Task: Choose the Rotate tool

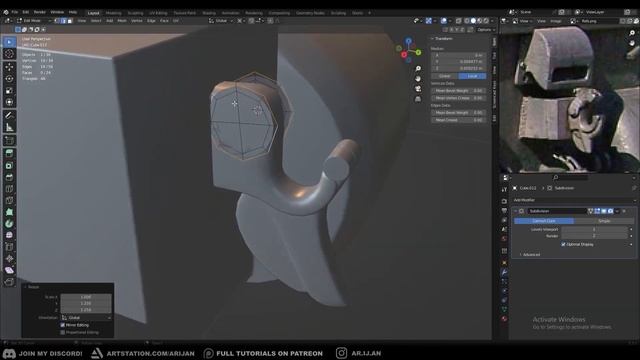Action: coord(9,79)
